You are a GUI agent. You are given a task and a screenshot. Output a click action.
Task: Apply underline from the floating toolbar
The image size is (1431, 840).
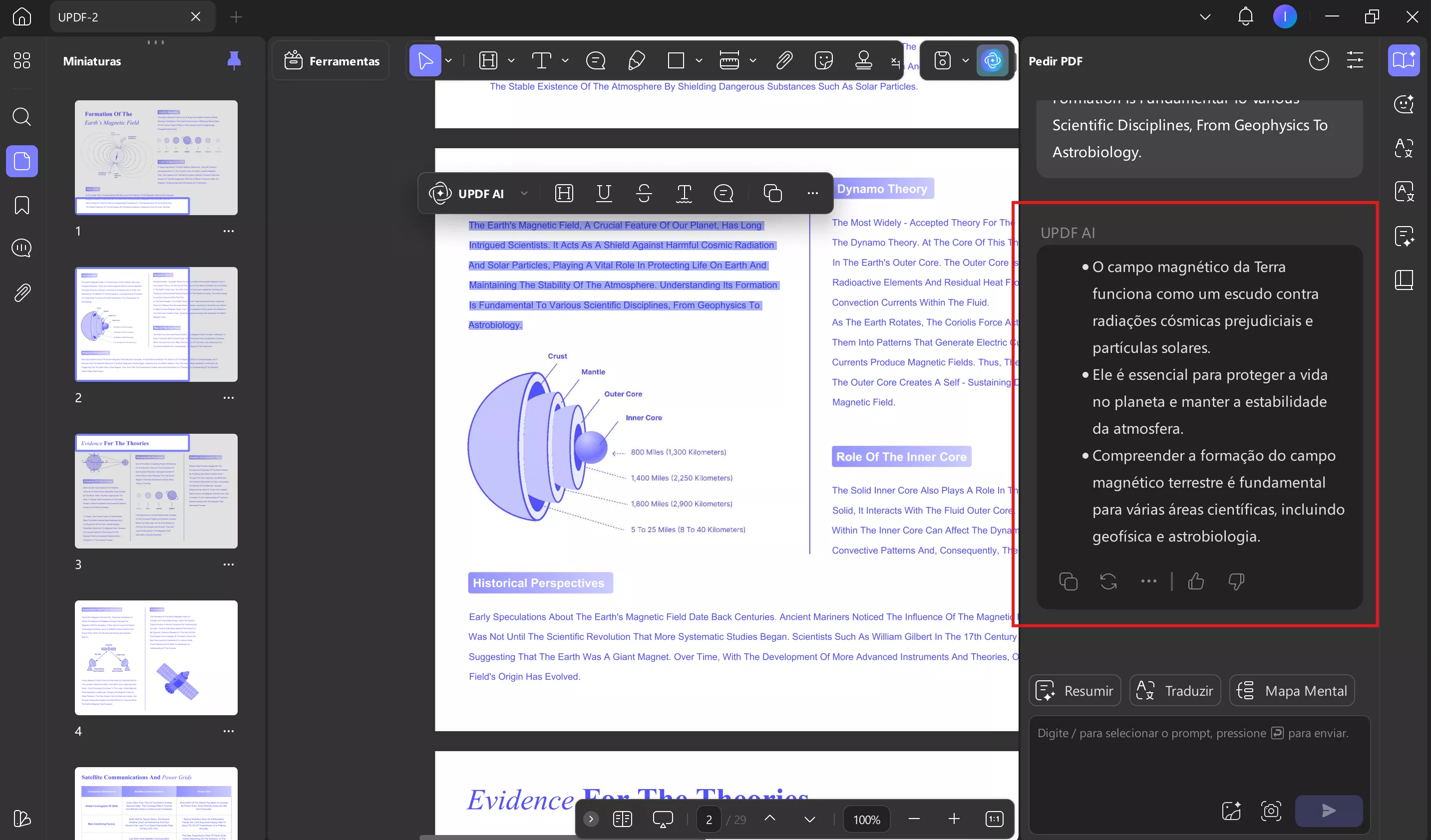pyautogui.click(x=604, y=194)
